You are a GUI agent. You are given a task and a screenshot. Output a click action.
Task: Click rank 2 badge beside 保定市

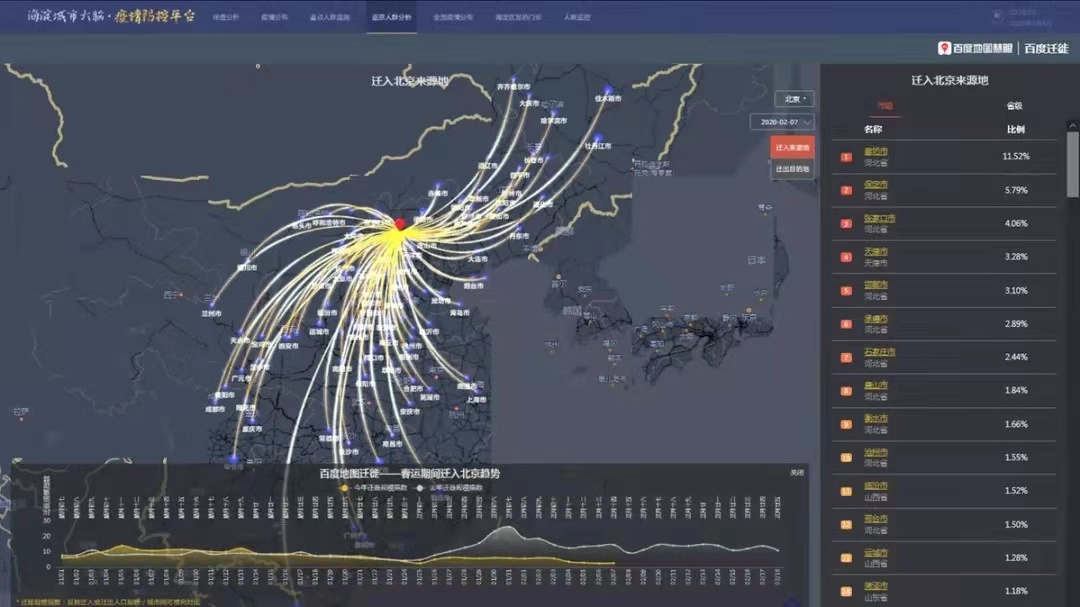pos(846,190)
